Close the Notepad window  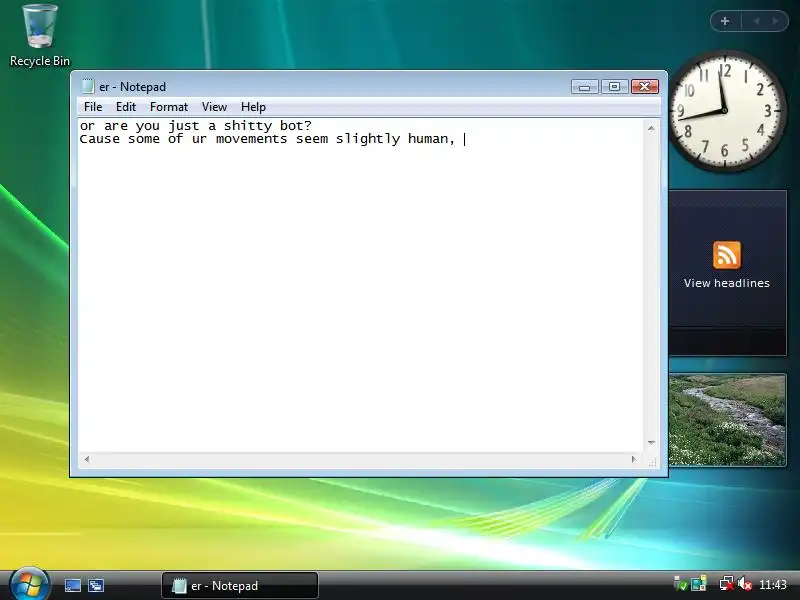click(x=645, y=87)
